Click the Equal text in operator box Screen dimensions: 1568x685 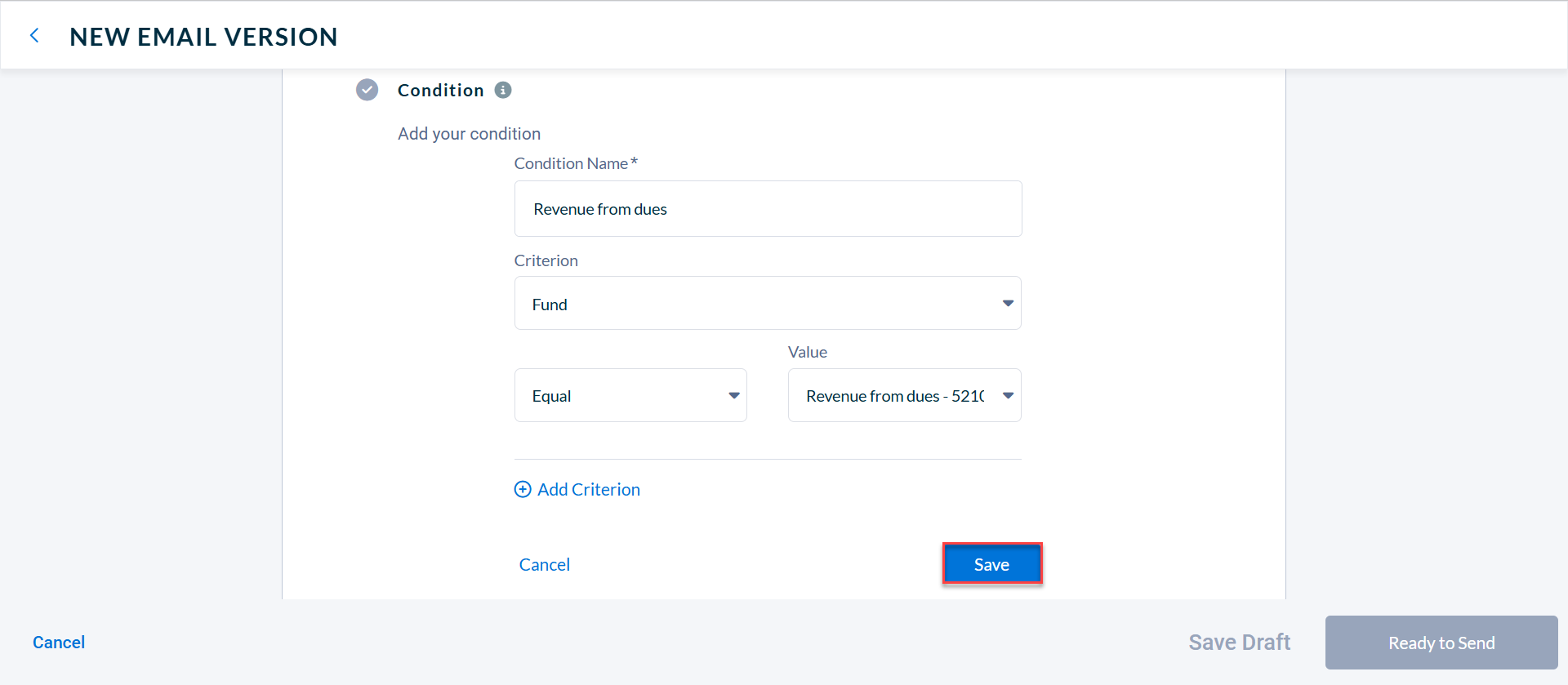click(x=551, y=396)
